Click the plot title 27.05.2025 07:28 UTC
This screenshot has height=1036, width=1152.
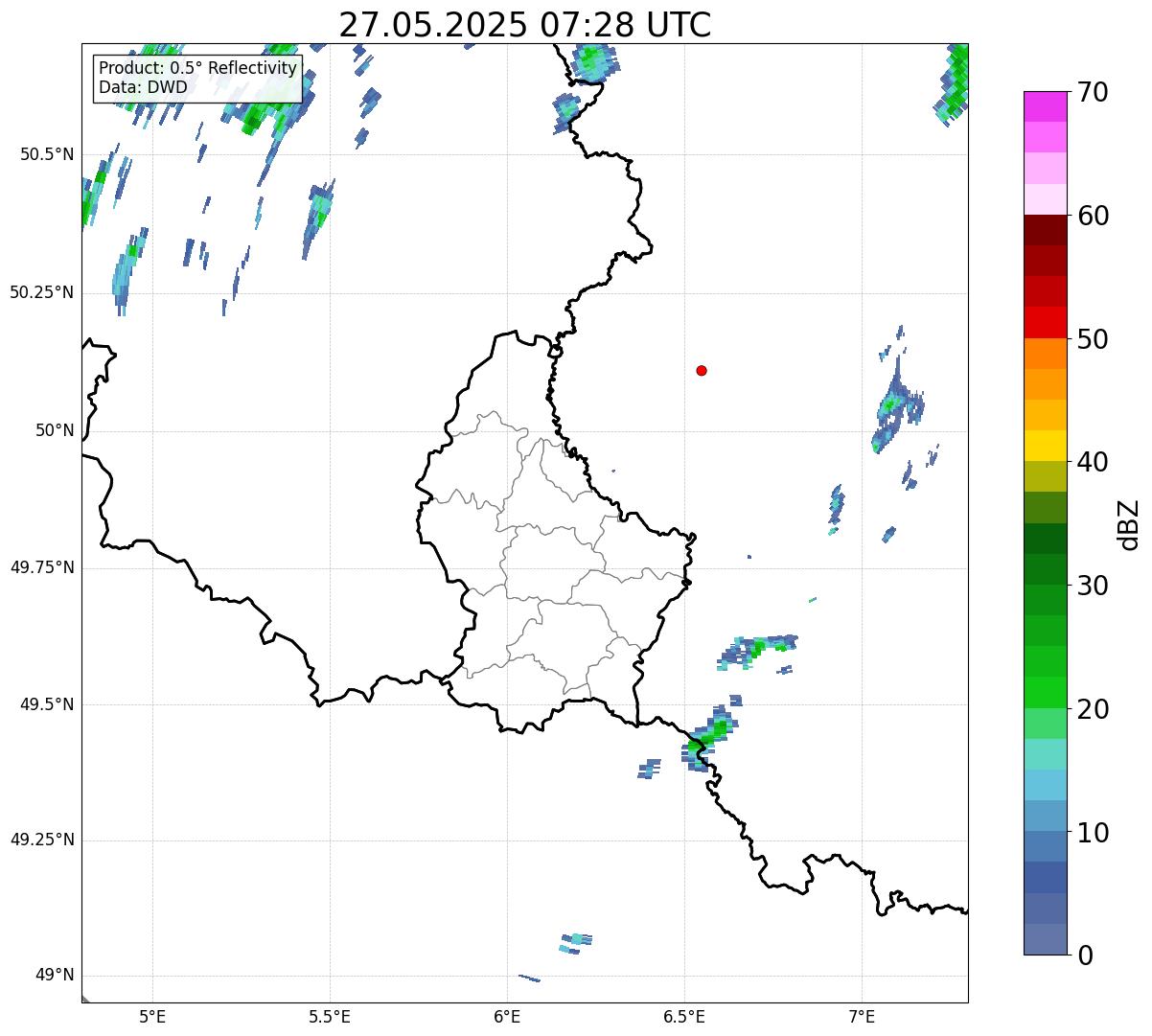[525, 24]
